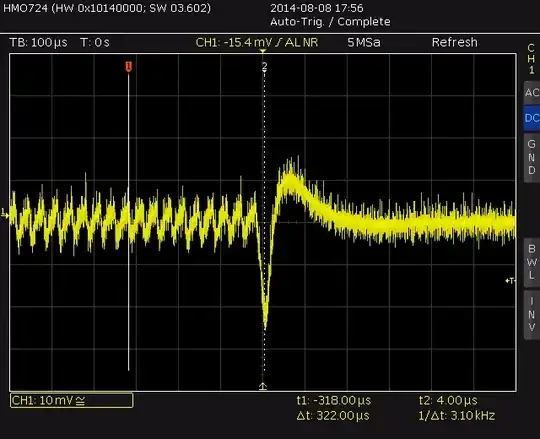Click the Auto-Trig. / Complete status text

pos(330,22)
